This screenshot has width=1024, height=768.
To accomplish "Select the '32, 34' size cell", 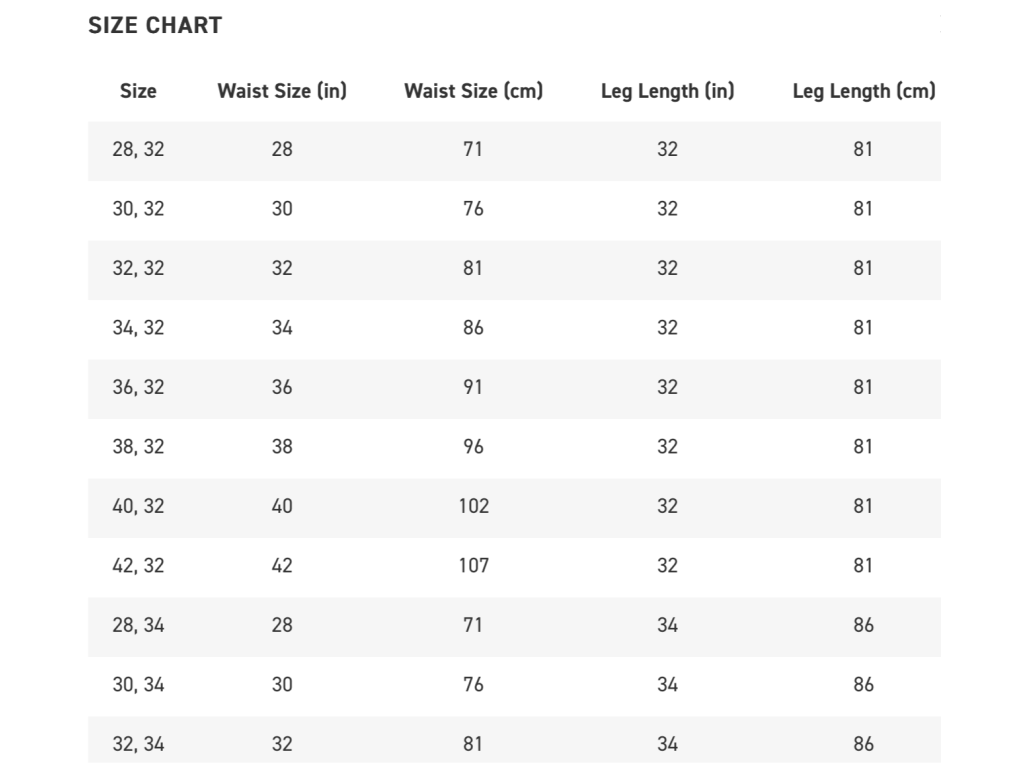I will pyautogui.click(x=138, y=744).
